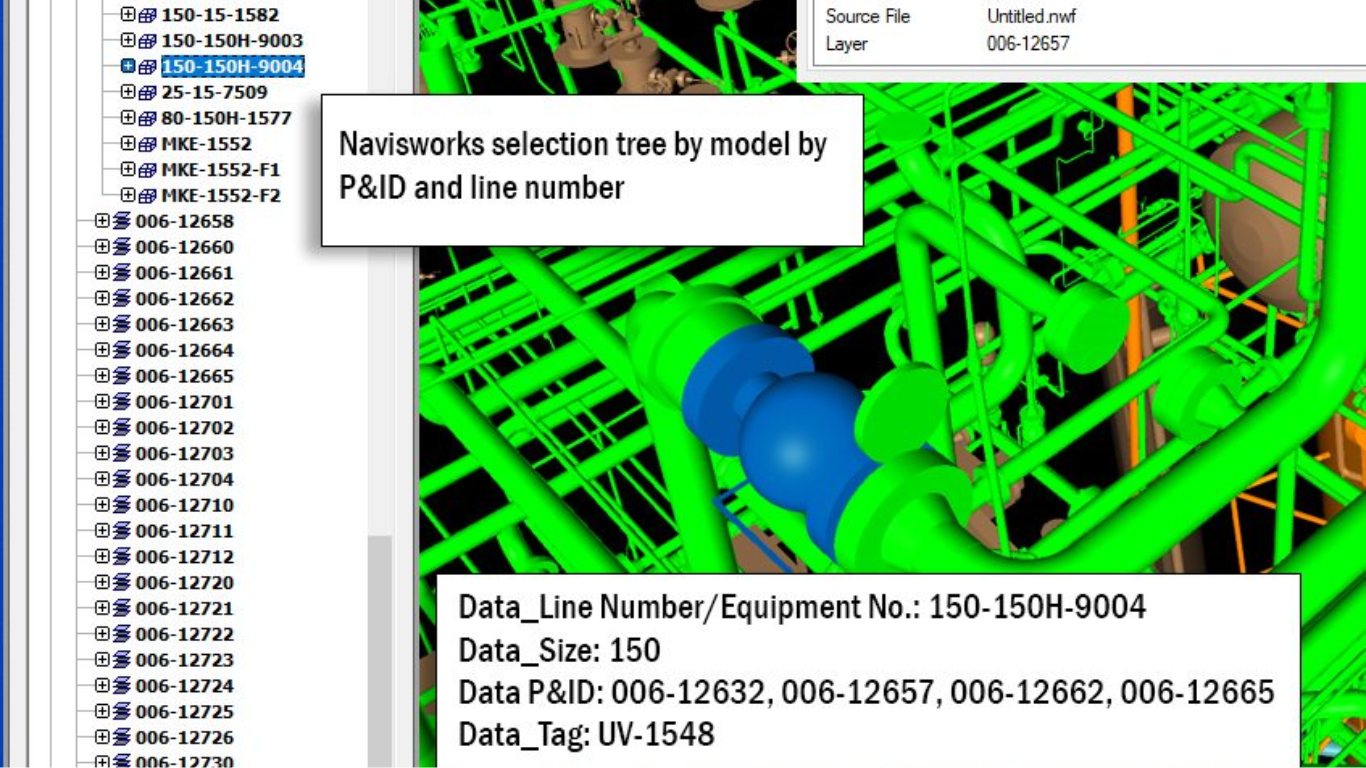Viewport: 1366px width, 768px height.
Task: Click group icon beside 25-15-7509
Action: tap(147, 92)
